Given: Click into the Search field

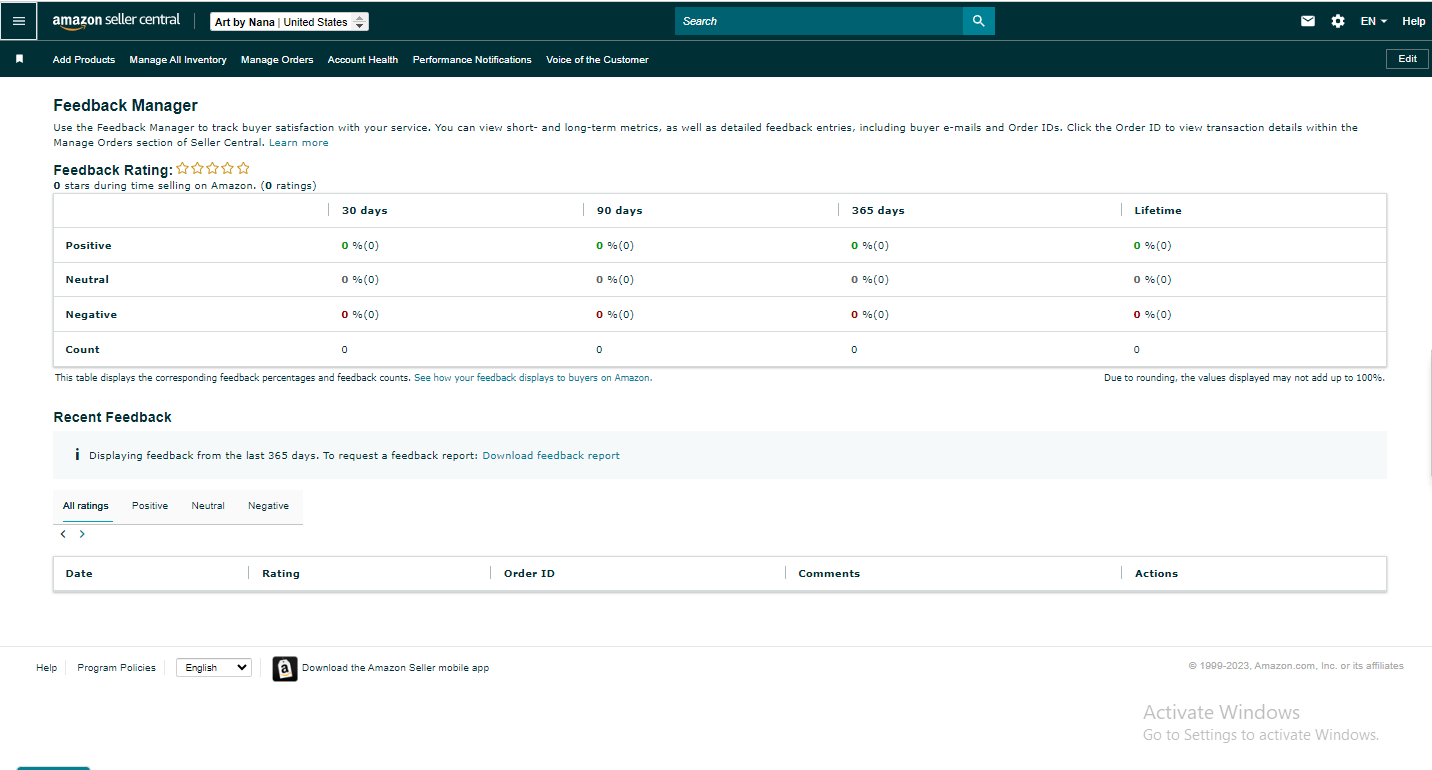Looking at the screenshot, I should [x=819, y=21].
